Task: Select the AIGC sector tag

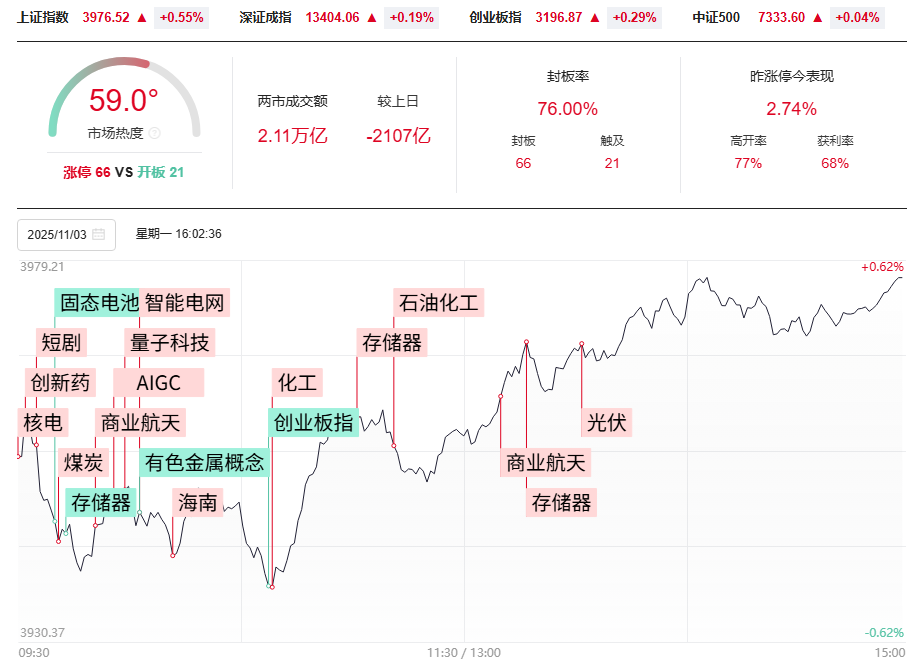Action: coord(160,382)
